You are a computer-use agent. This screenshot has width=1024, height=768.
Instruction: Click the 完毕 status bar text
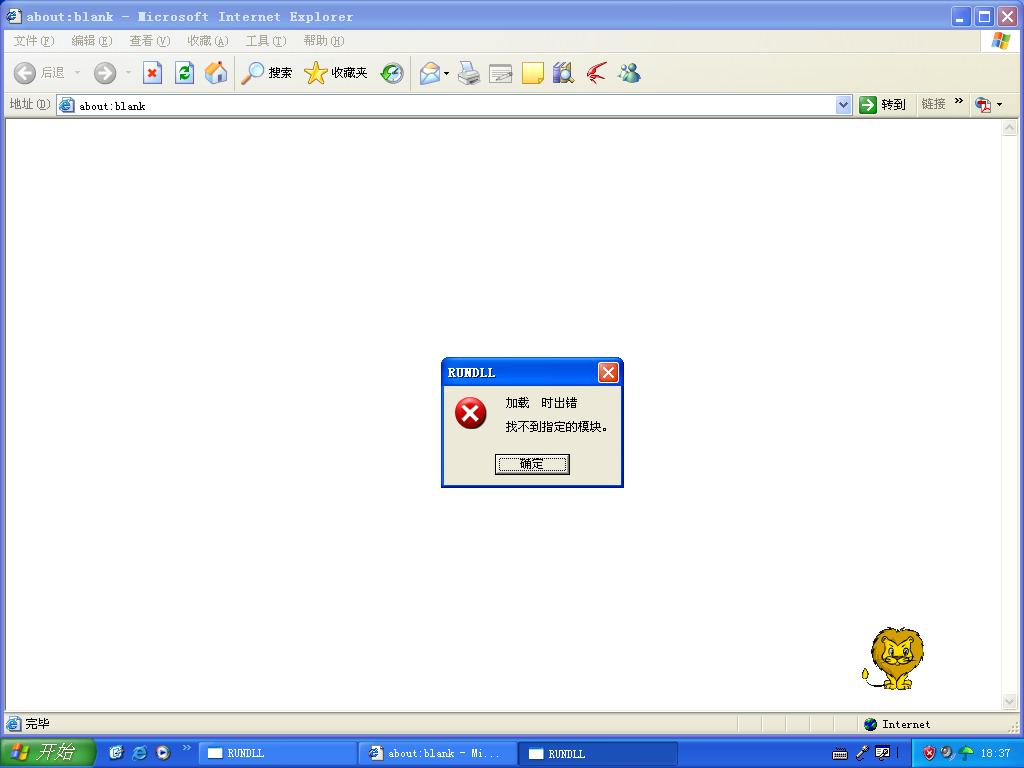point(37,724)
